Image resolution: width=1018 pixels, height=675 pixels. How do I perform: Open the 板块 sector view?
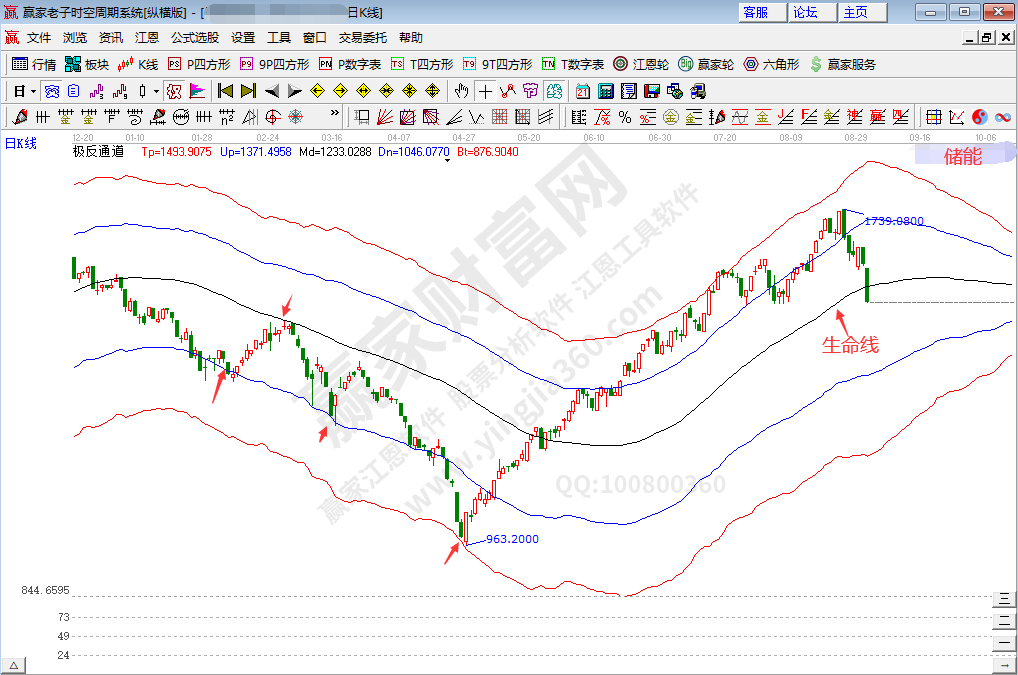(x=86, y=64)
